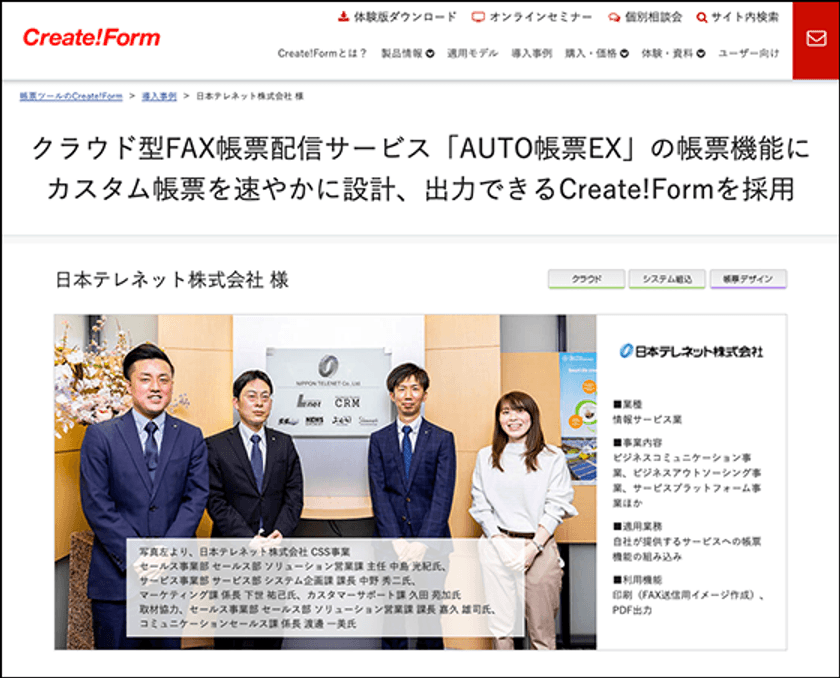Click the monitor icon beside オンラインセミナー

click(x=478, y=17)
